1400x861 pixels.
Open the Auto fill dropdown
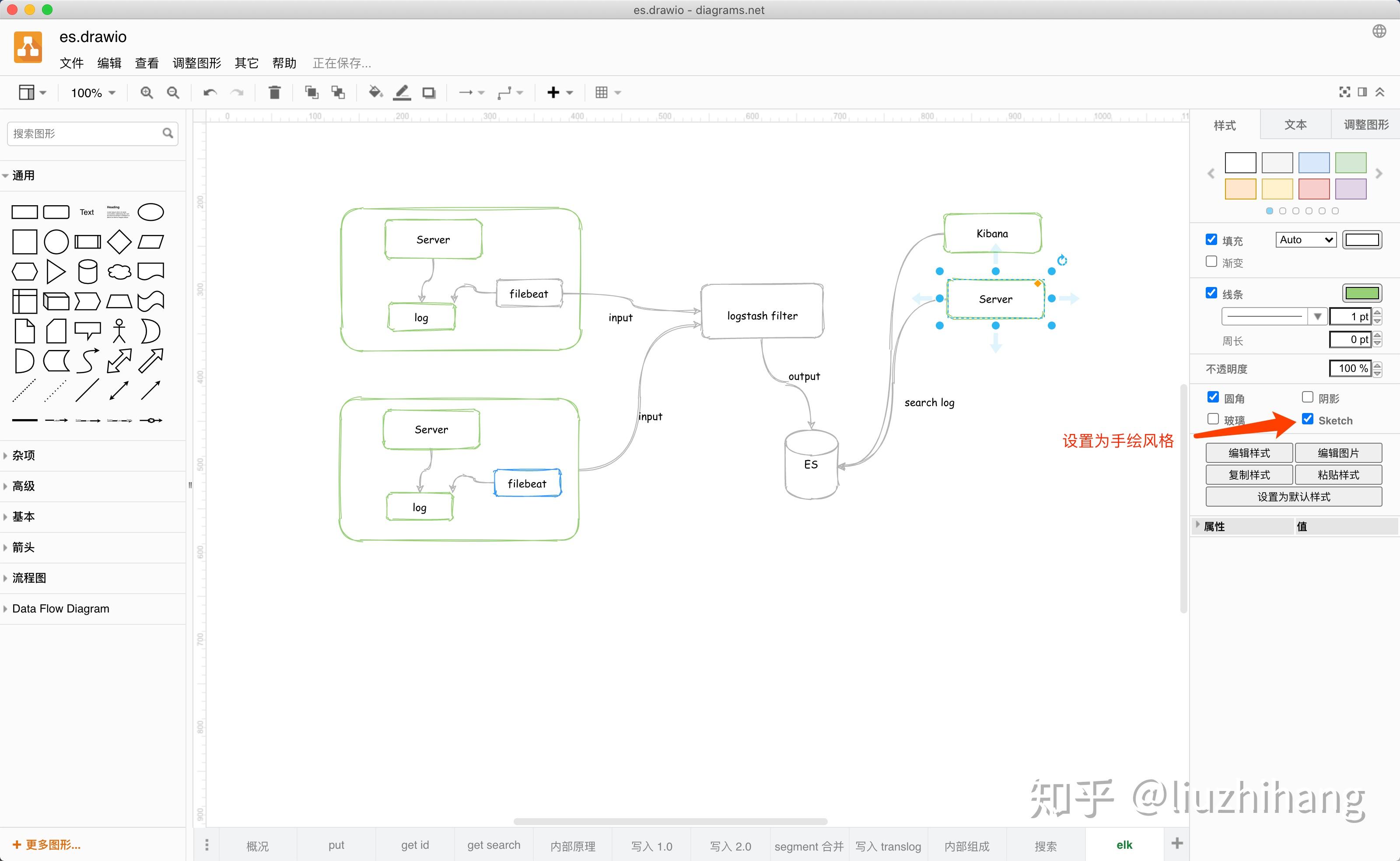click(x=1305, y=239)
